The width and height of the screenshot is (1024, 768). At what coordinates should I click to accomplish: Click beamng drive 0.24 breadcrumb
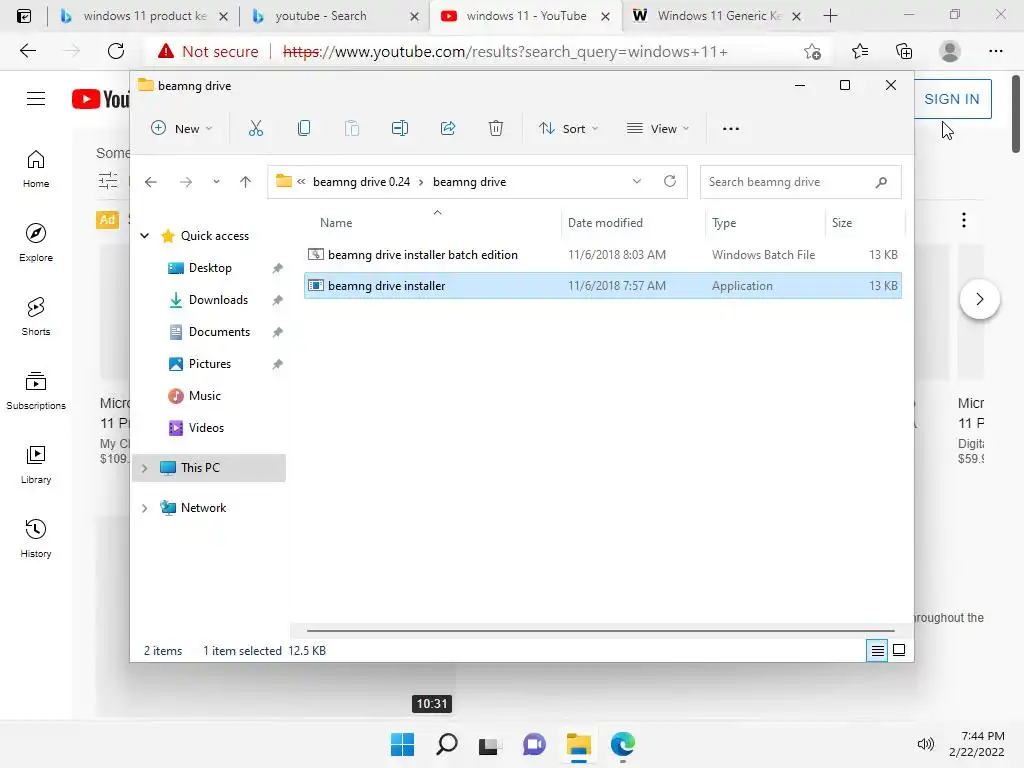361,182
